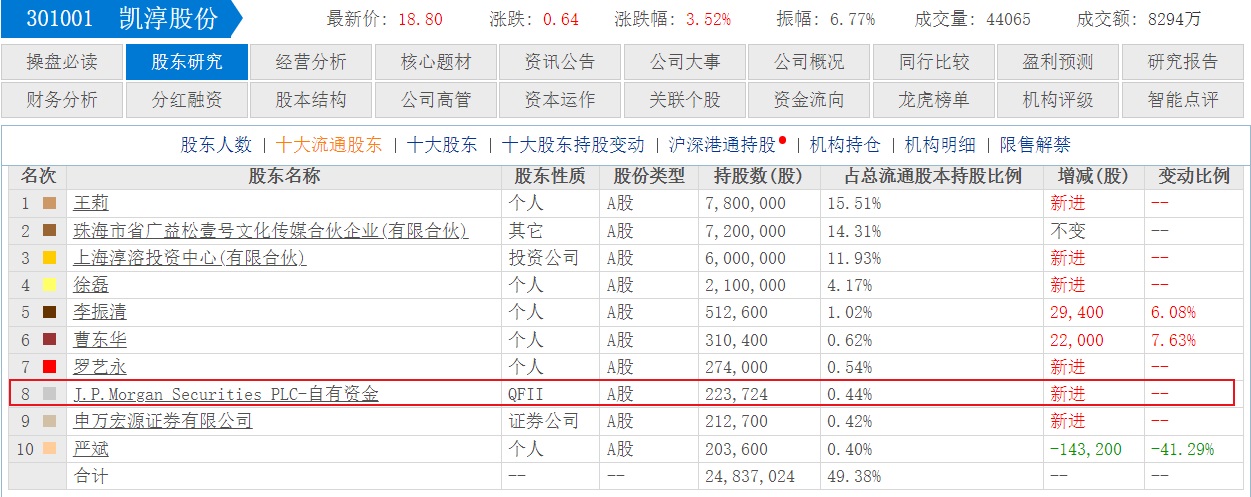Open shareholder 李振清 link

100,312
